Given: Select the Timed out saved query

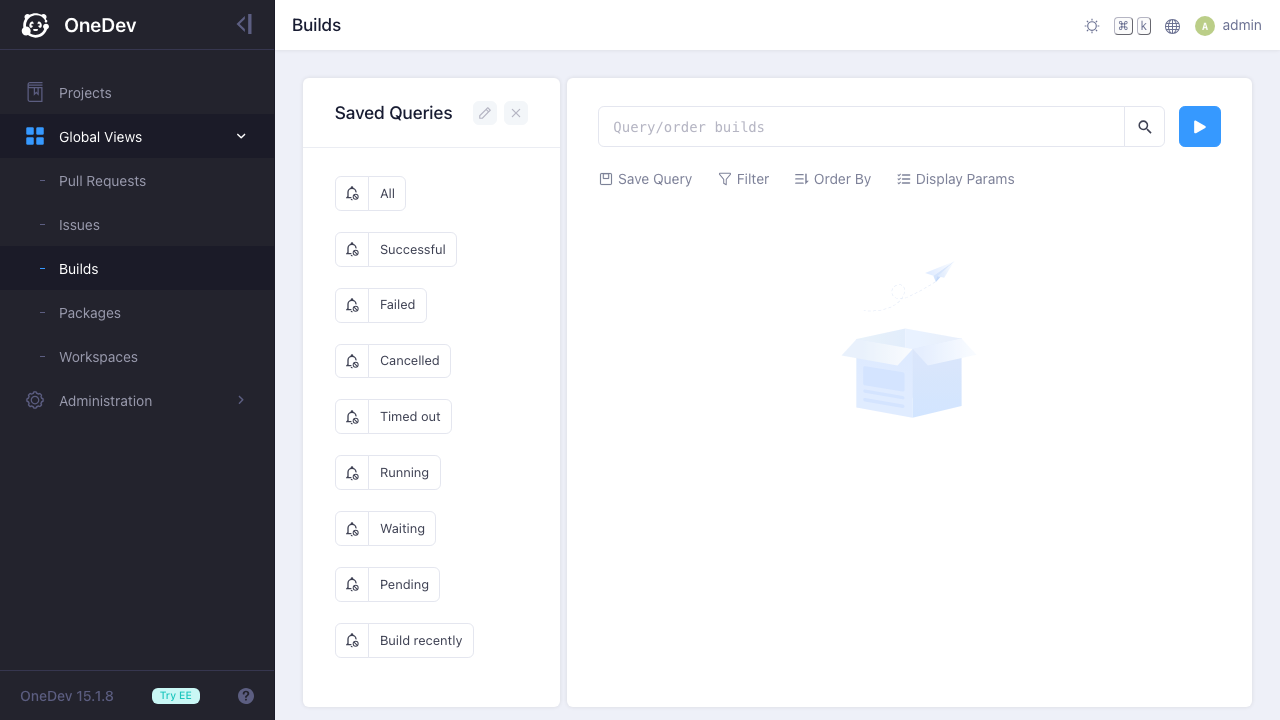Looking at the screenshot, I should point(410,417).
